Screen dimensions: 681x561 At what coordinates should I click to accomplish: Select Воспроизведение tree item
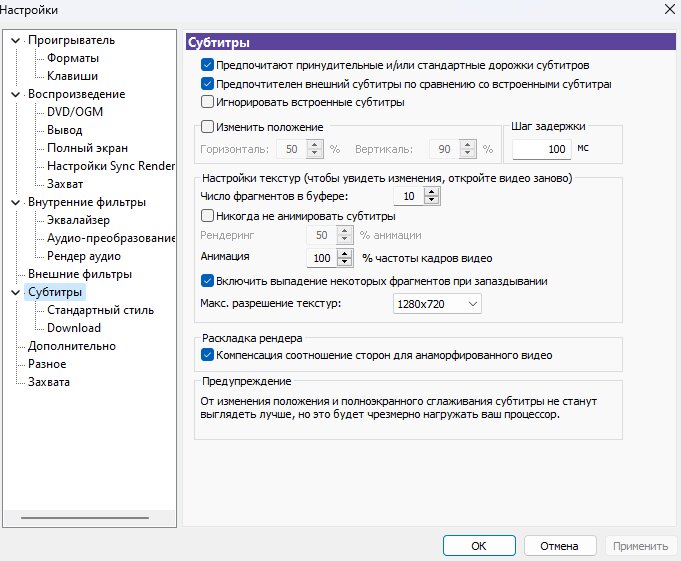click(76, 94)
